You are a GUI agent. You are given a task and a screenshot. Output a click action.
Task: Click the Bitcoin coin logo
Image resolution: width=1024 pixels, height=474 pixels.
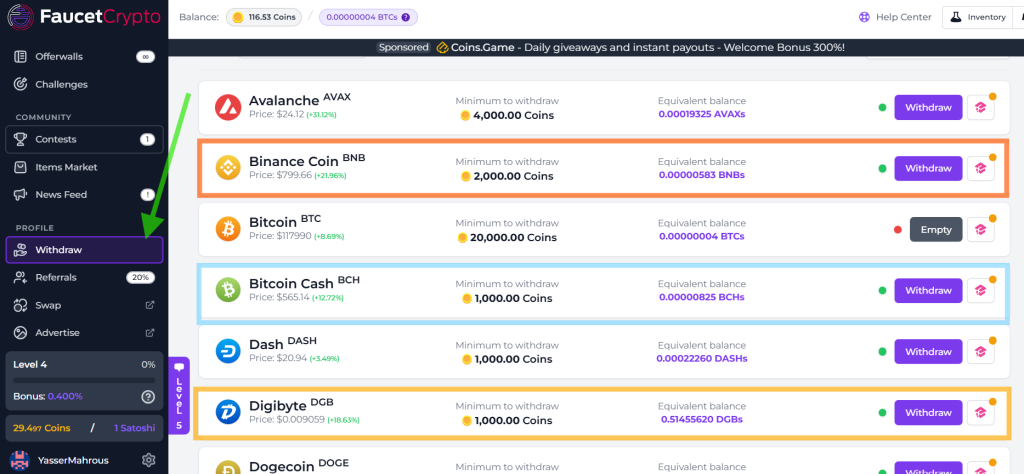tap(229, 229)
